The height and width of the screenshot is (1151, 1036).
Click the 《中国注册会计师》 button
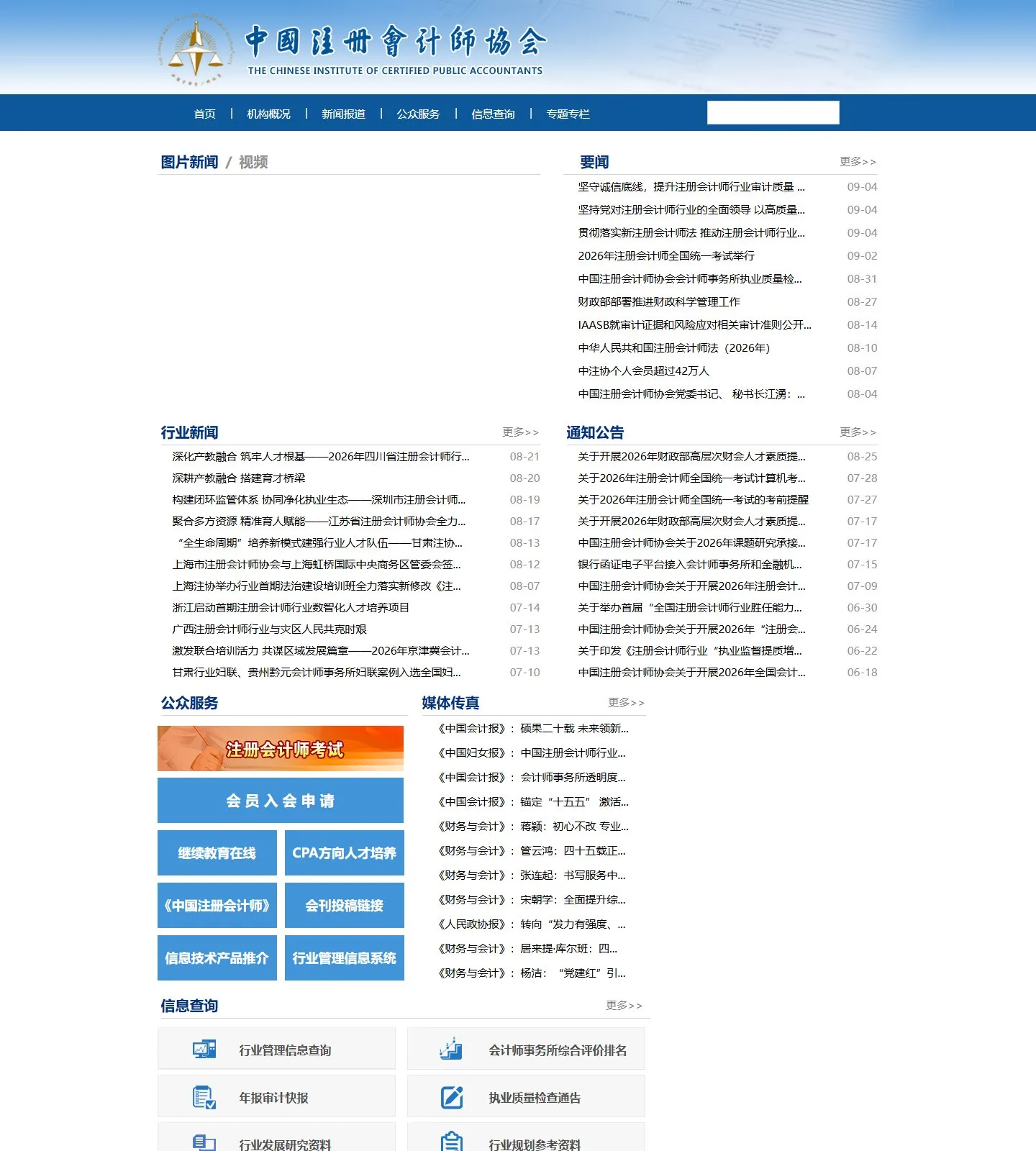pyautogui.click(x=217, y=906)
